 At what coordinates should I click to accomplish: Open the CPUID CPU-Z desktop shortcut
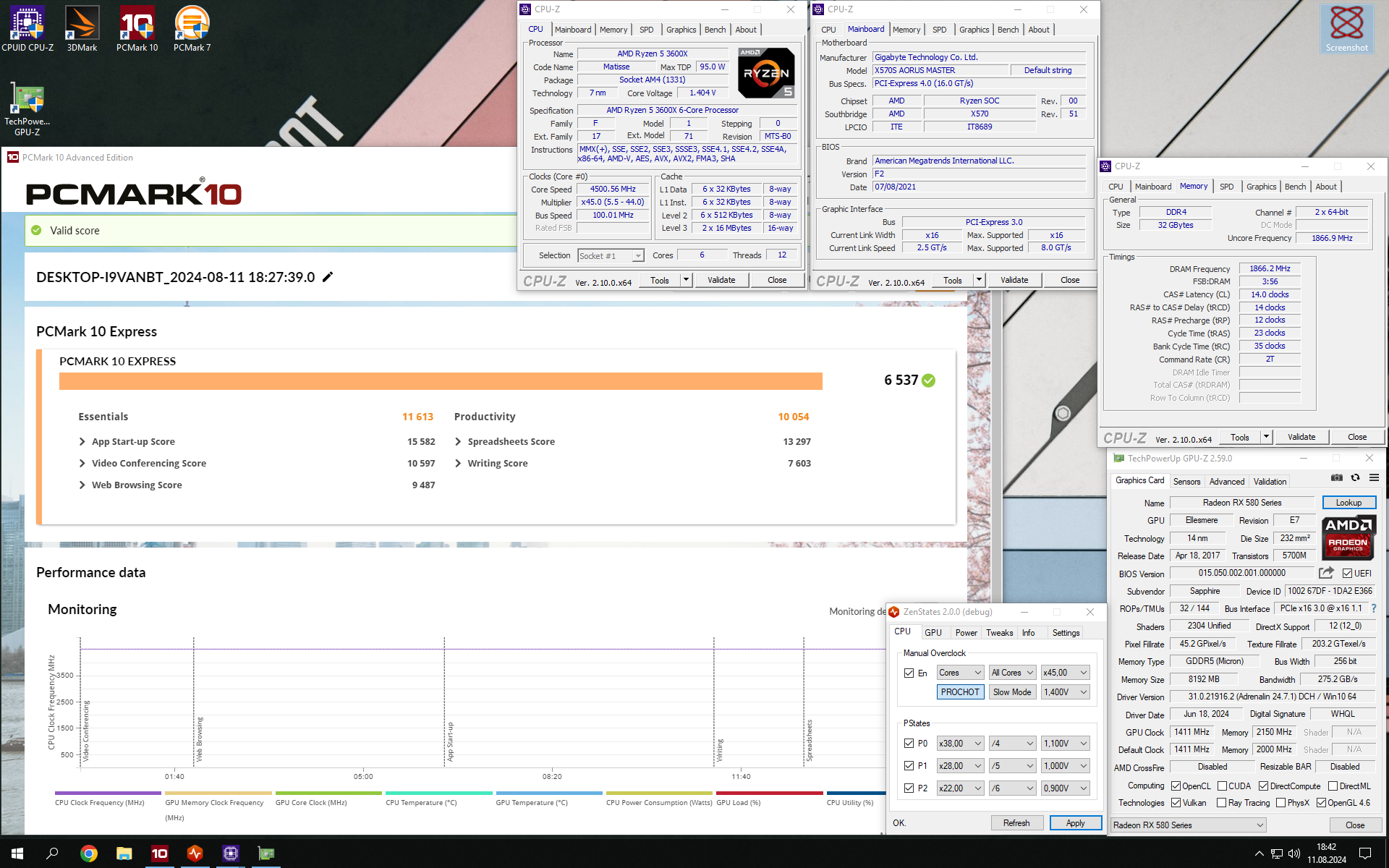click(x=27, y=29)
